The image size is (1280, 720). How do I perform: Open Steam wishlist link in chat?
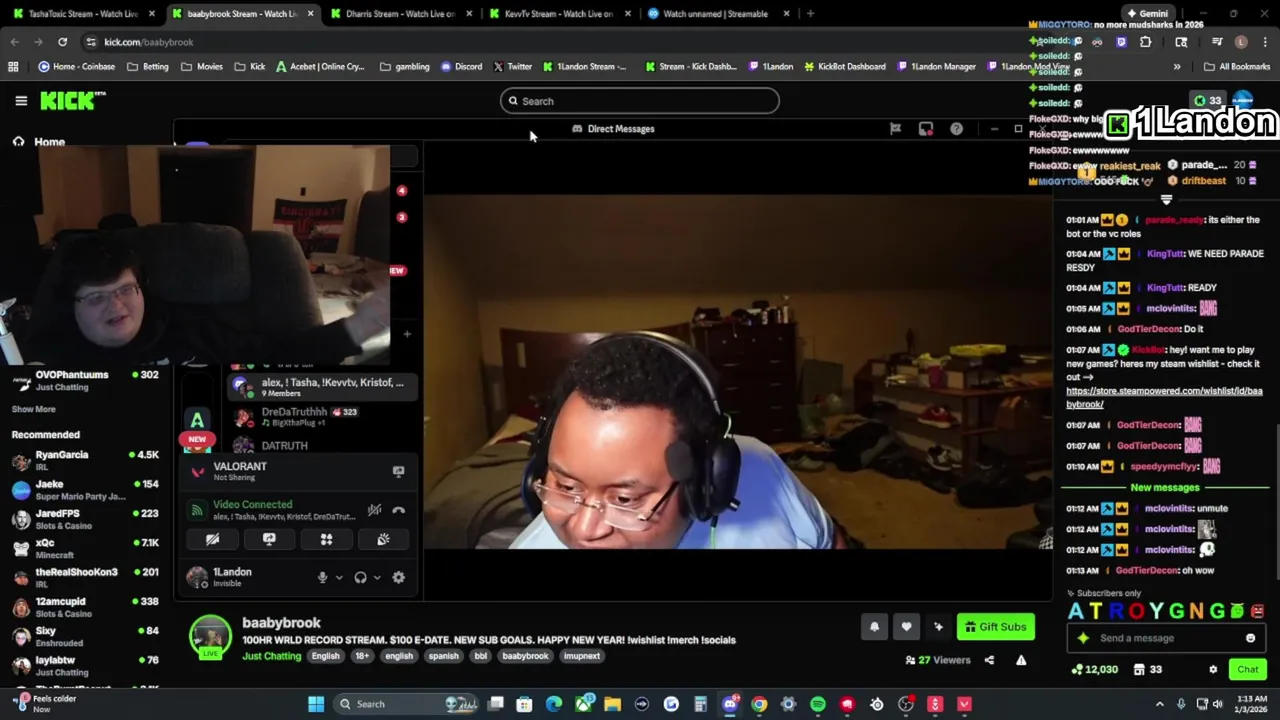(x=1164, y=398)
